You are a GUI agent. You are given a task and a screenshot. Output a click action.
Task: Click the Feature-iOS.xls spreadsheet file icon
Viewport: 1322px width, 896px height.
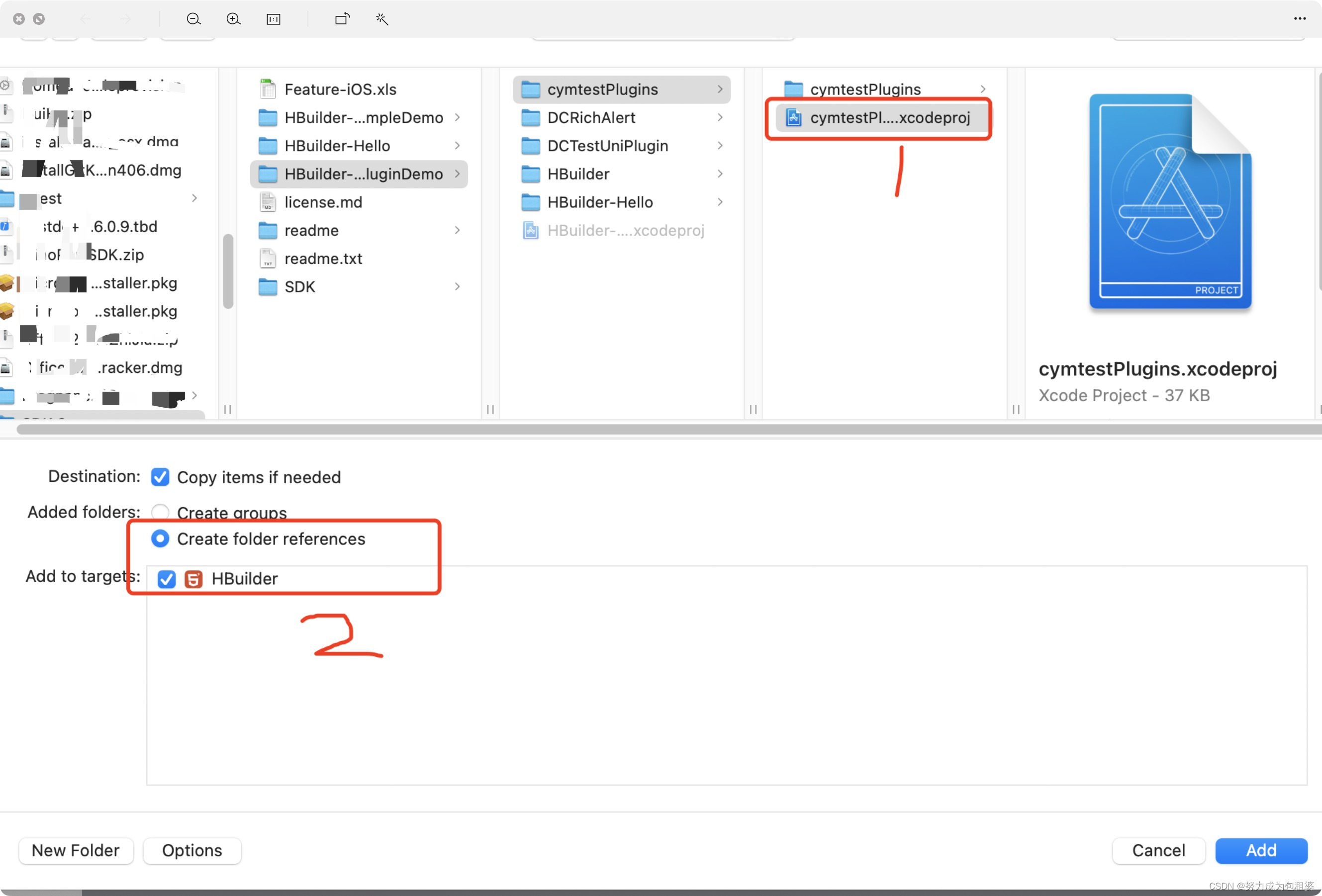pos(268,90)
